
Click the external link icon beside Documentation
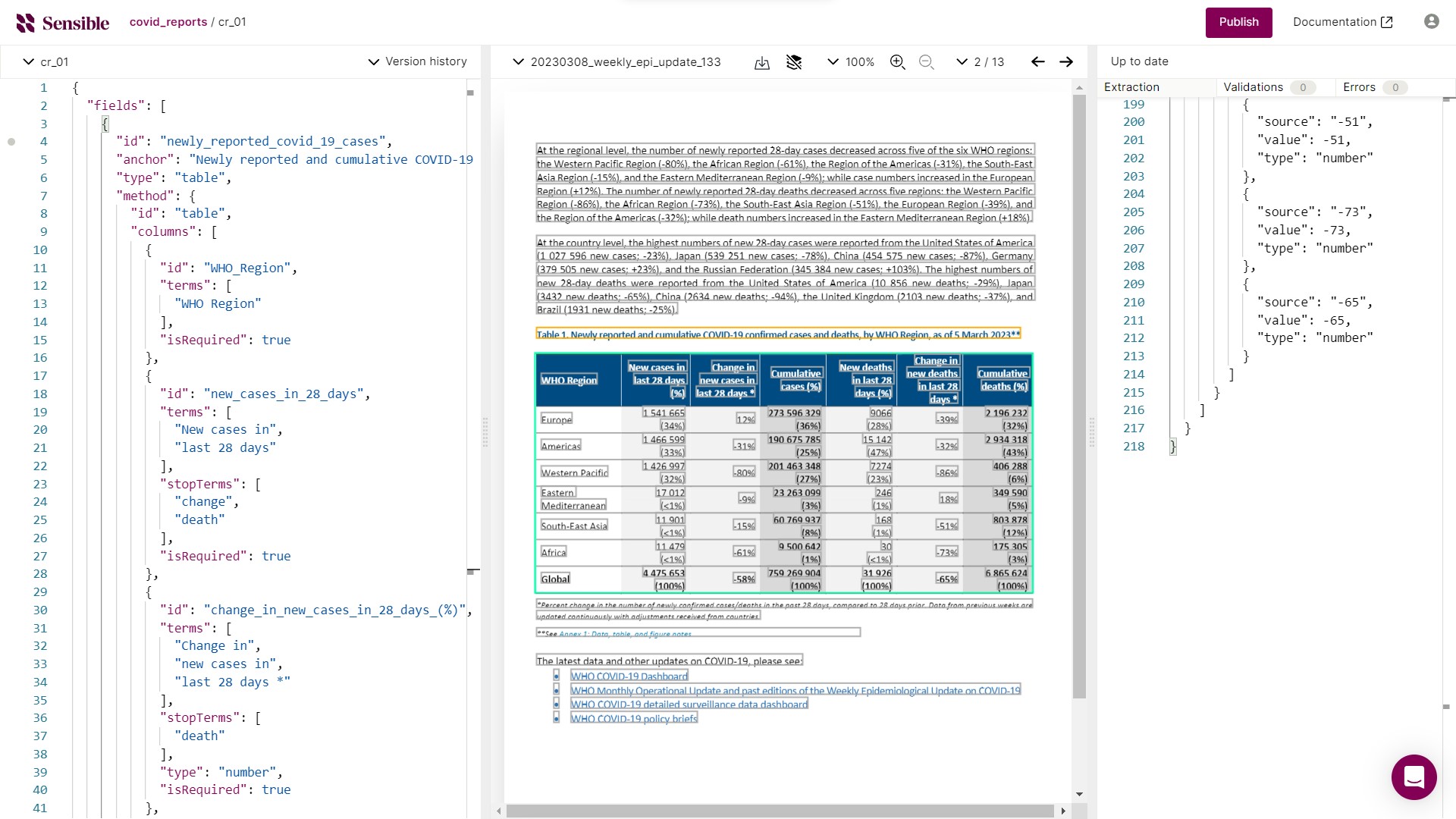(x=1387, y=23)
